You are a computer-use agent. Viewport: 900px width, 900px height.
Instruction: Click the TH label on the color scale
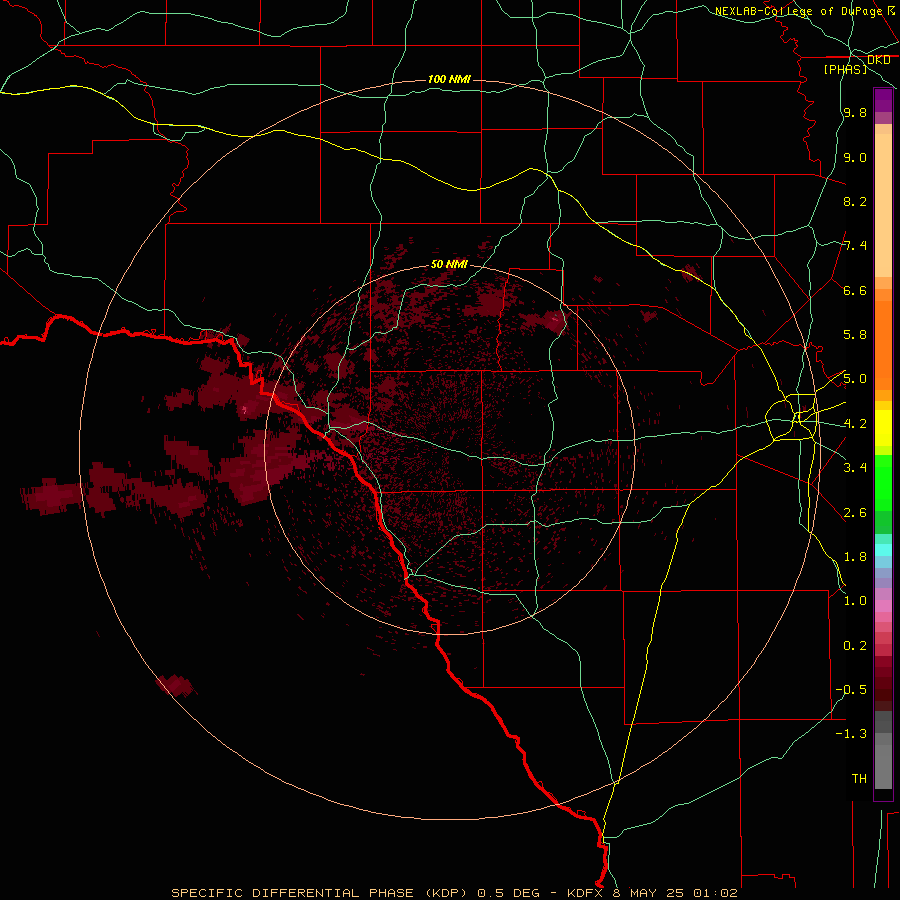point(859,779)
